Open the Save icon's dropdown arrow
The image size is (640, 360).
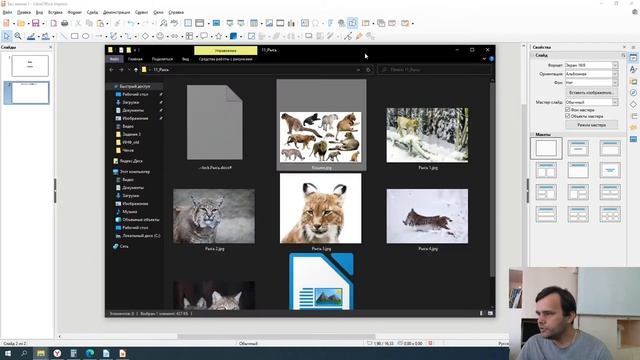(x=43, y=24)
